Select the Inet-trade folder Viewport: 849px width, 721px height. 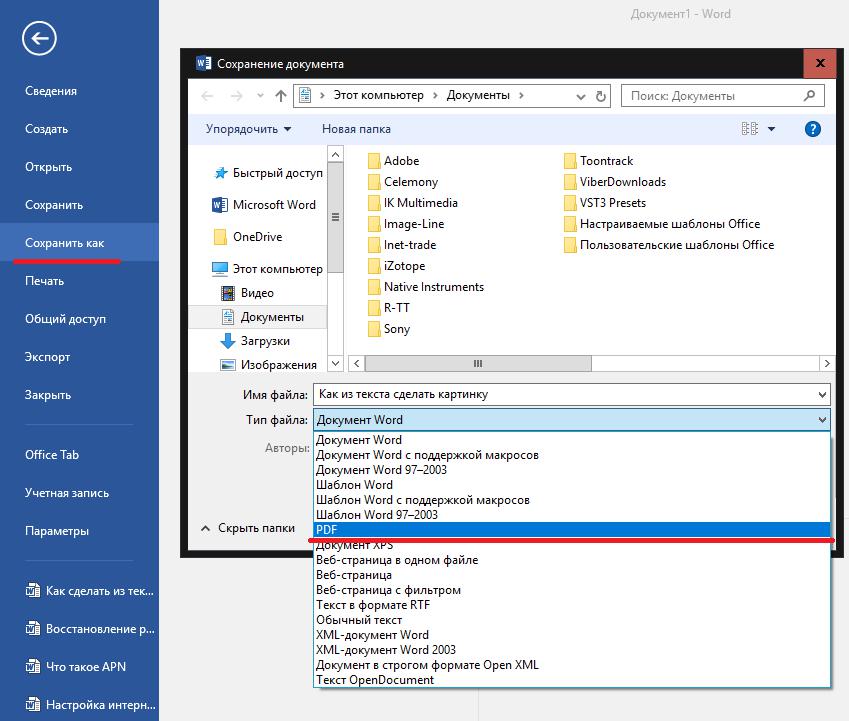click(x=402, y=245)
